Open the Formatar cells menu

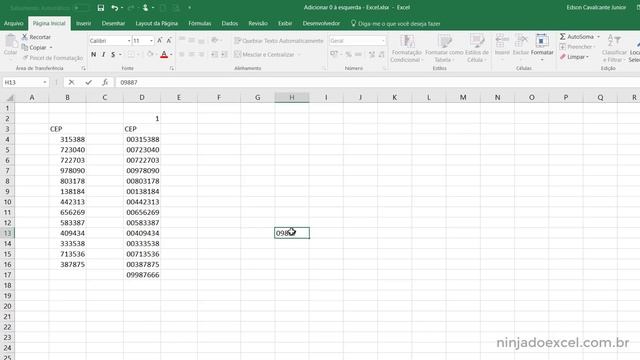pos(542,48)
